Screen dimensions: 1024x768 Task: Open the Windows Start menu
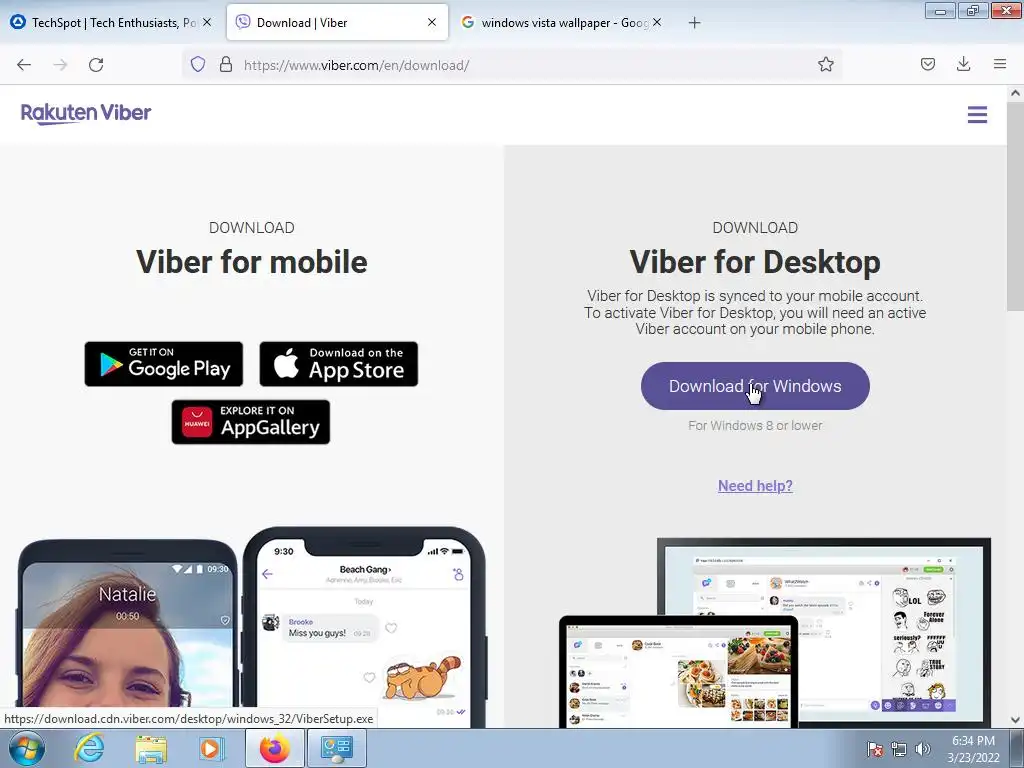tap(26, 748)
